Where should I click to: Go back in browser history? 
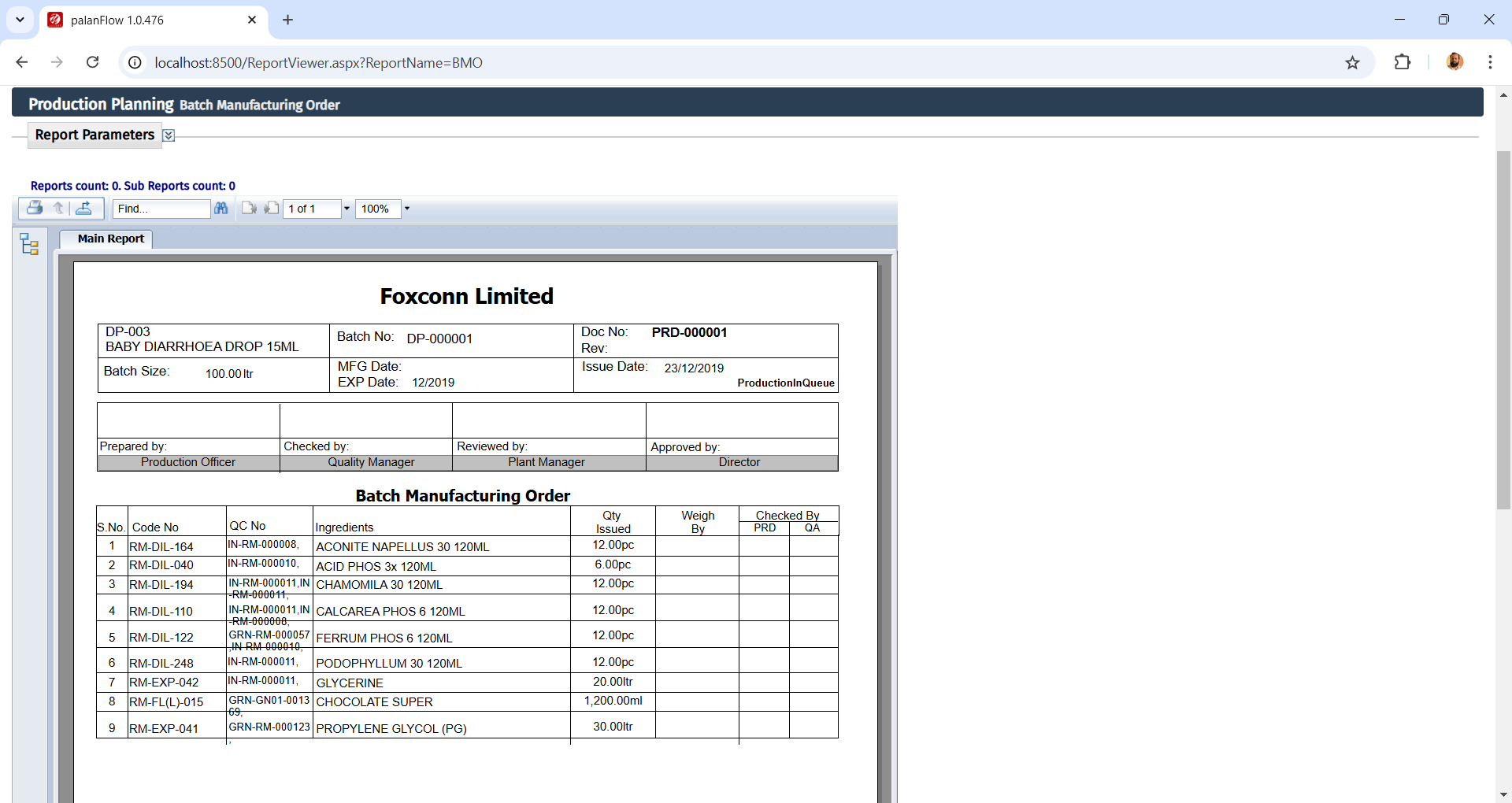pyautogui.click(x=22, y=62)
